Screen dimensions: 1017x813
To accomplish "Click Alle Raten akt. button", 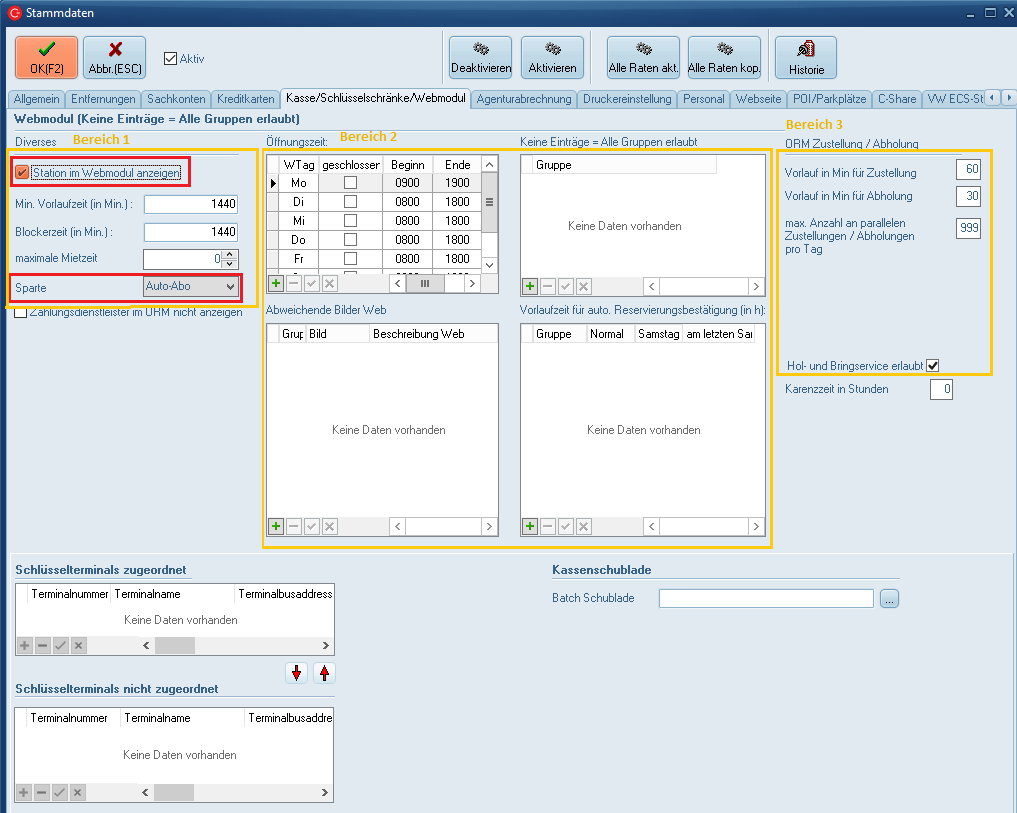I will (x=643, y=57).
